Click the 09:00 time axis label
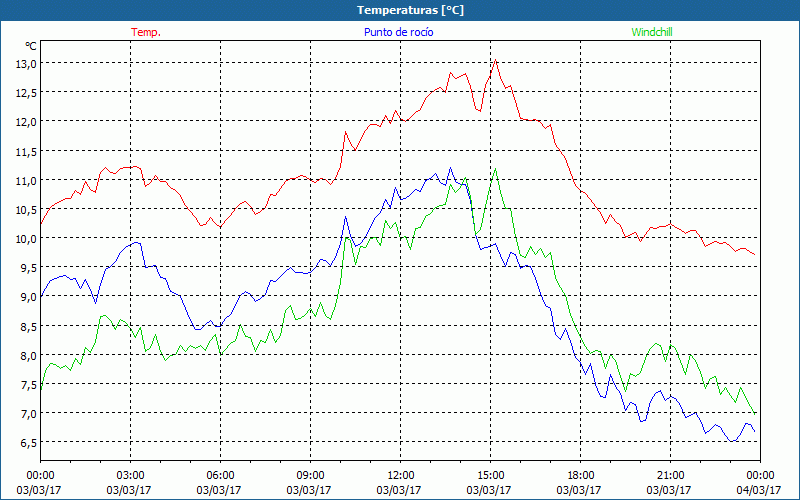 309,476
